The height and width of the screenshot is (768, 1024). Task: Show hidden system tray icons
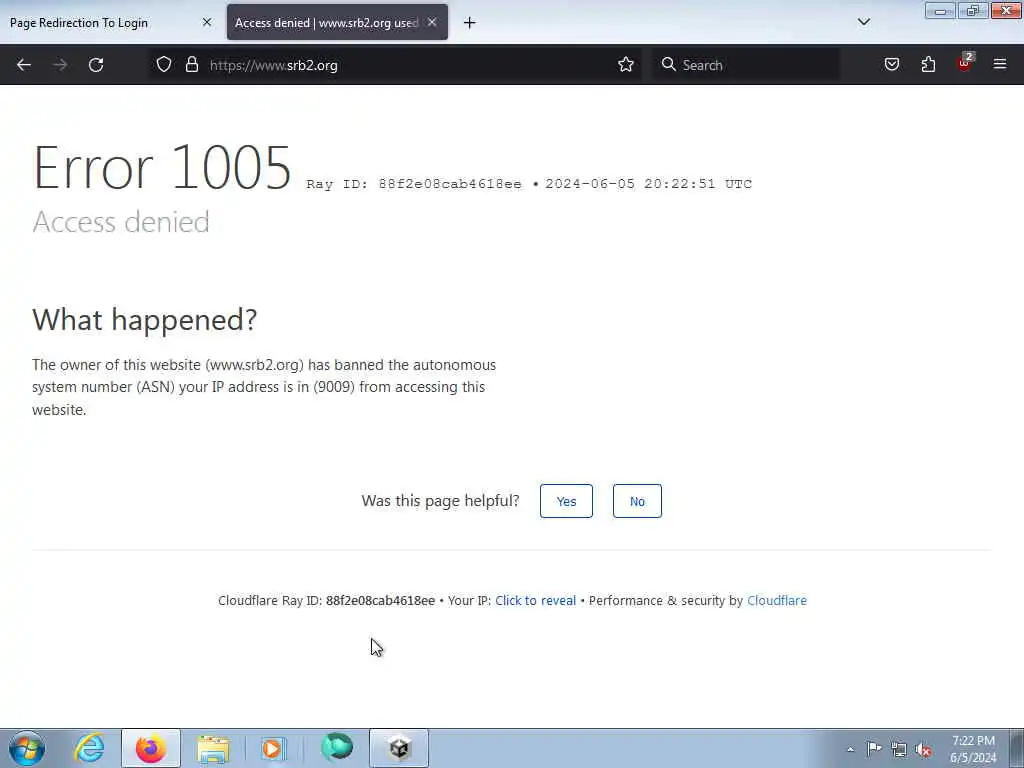[x=850, y=749]
